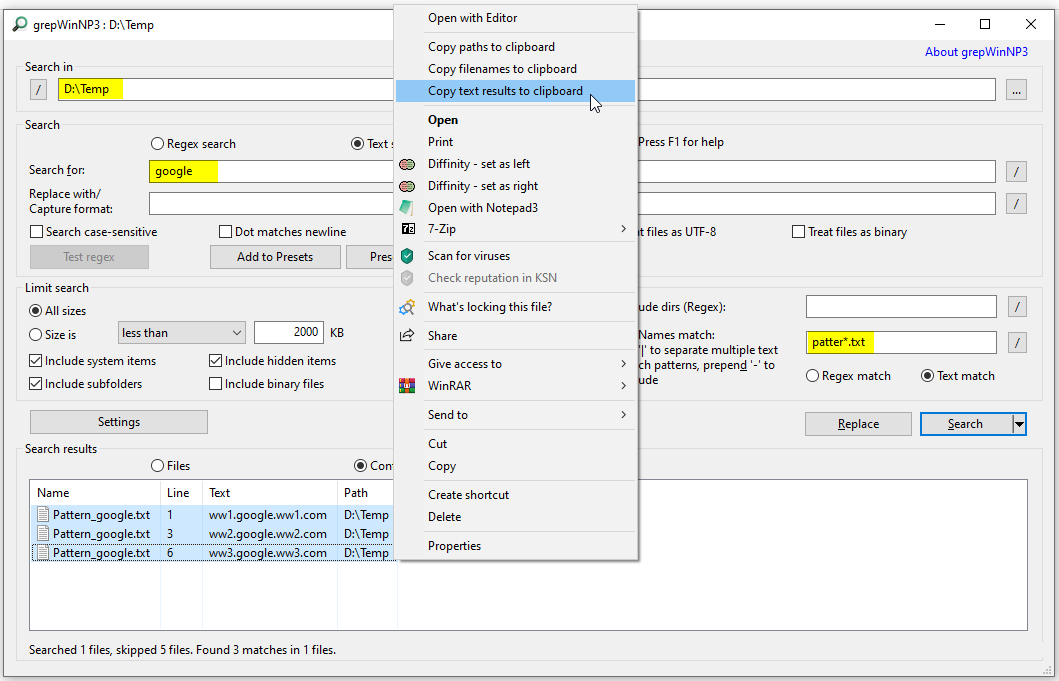Click the Replace button
The height and width of the screenshot is (681, 1059).
pos(858,424)
